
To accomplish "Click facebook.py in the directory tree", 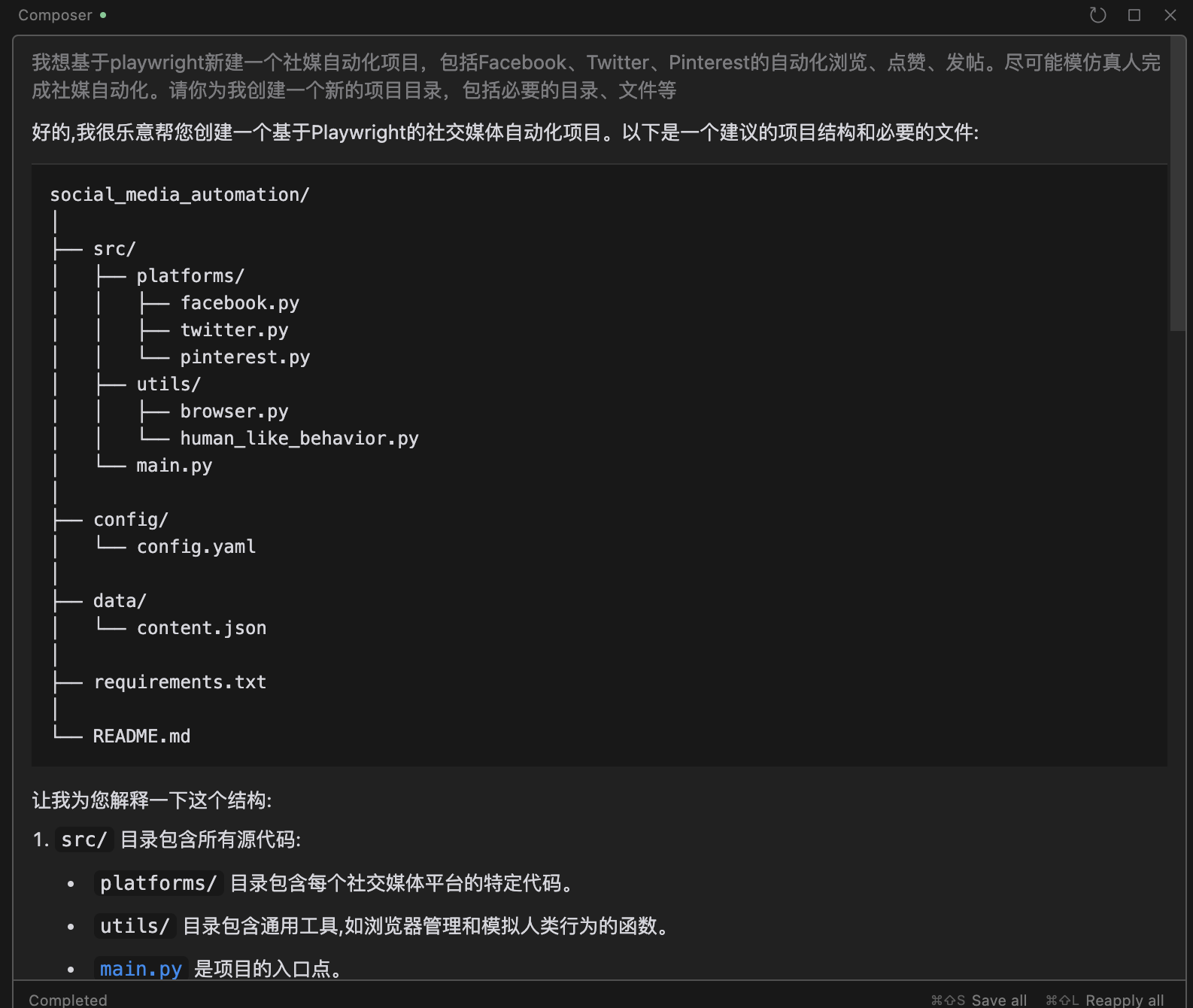I will click(x=239, y=303).
